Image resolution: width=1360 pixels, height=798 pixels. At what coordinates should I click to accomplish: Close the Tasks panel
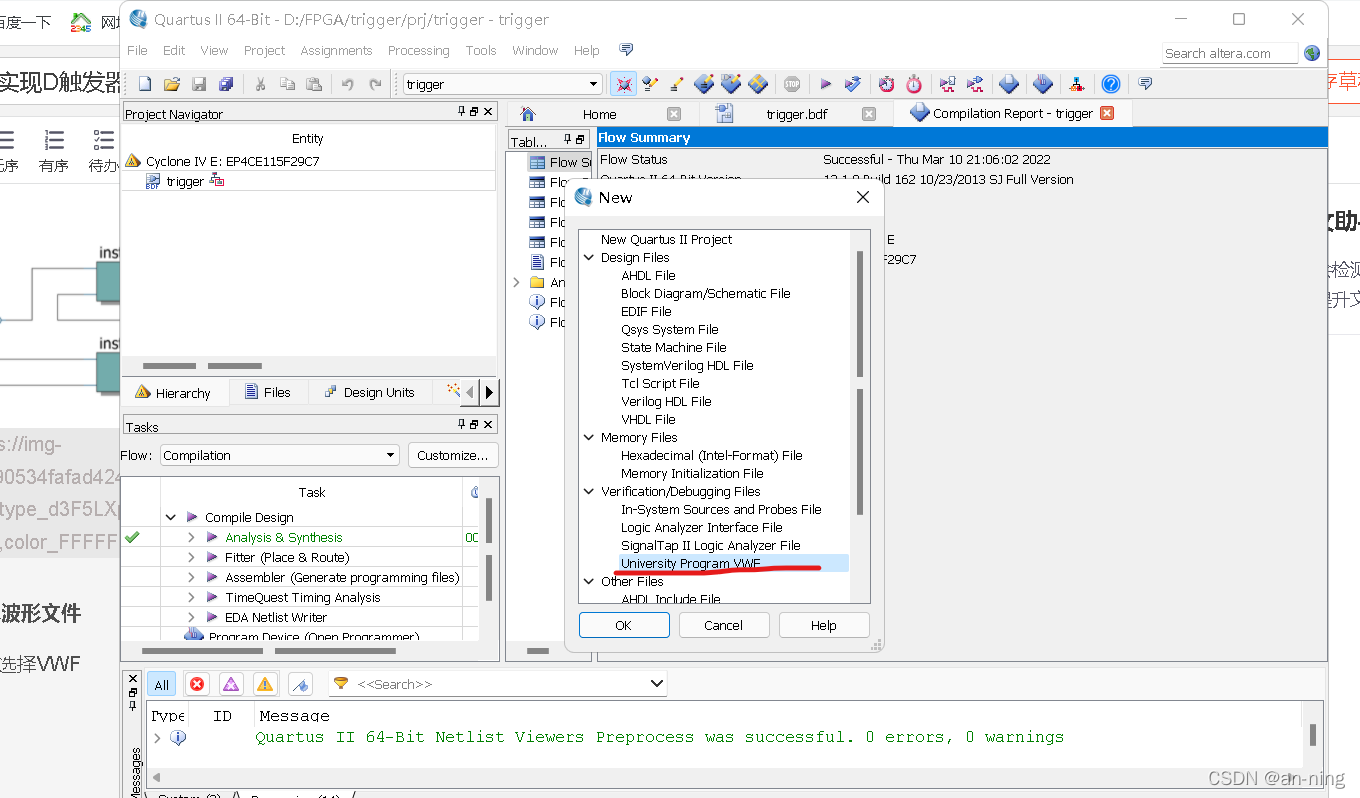[x=488, y=425]
